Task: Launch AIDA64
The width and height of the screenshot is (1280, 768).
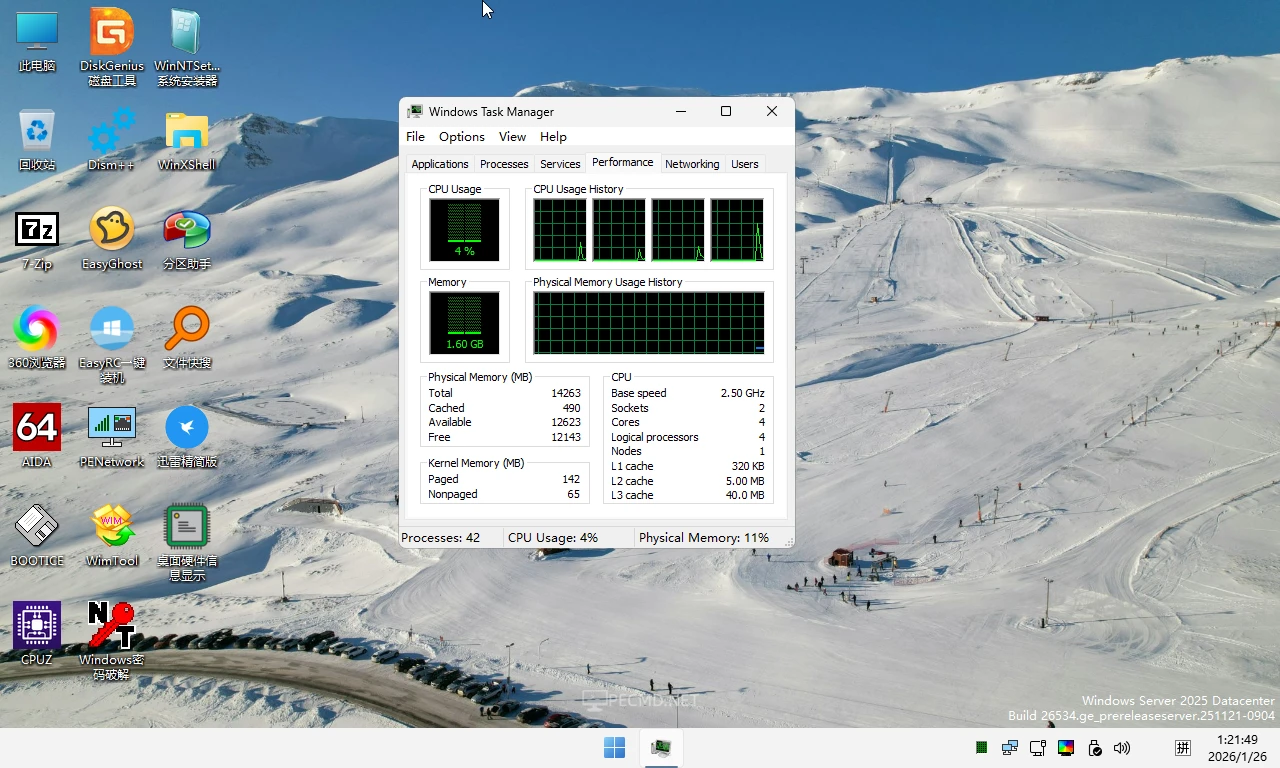Action: [37, 425]
